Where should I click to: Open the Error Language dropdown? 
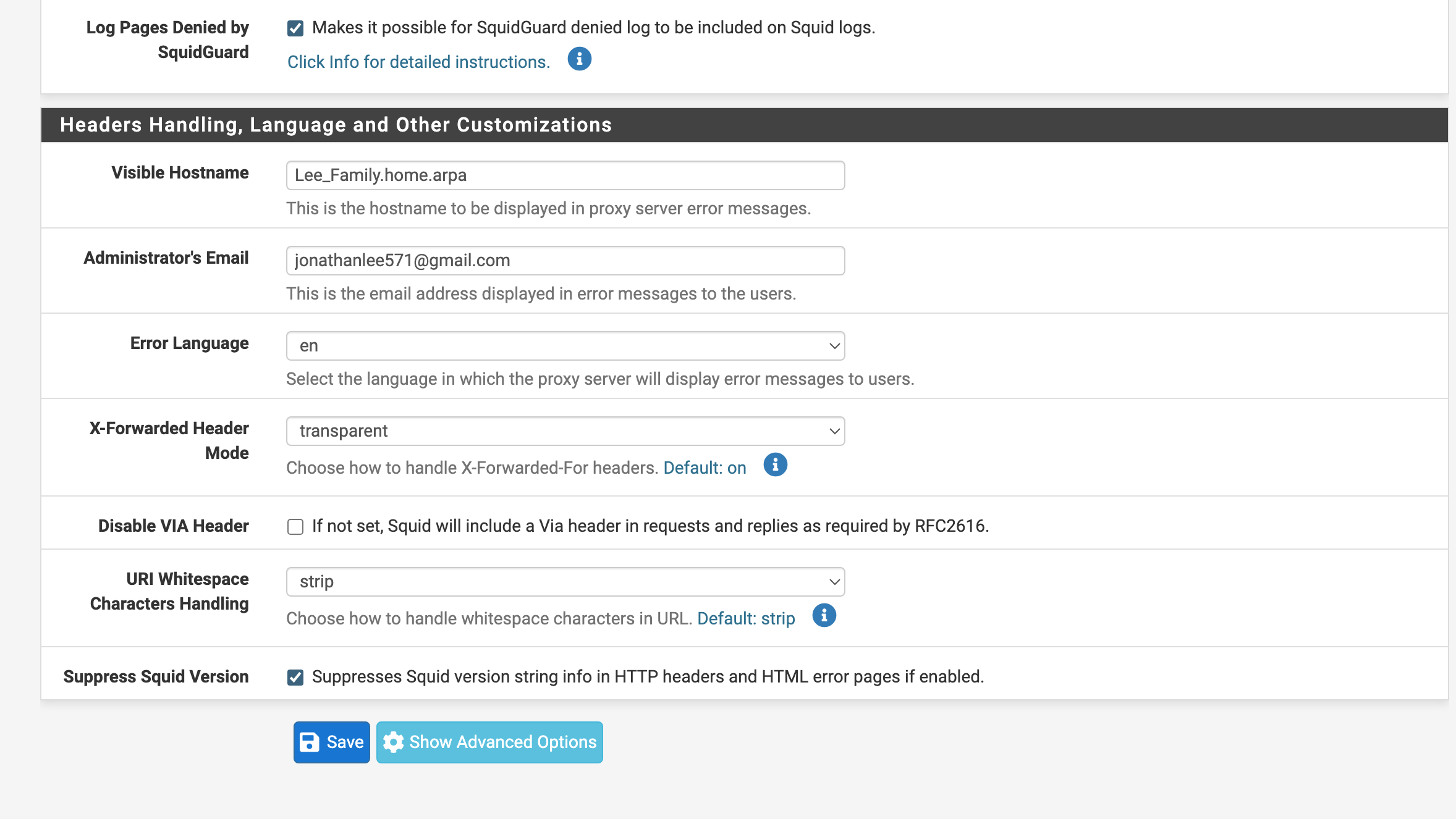tap(565, 346)
